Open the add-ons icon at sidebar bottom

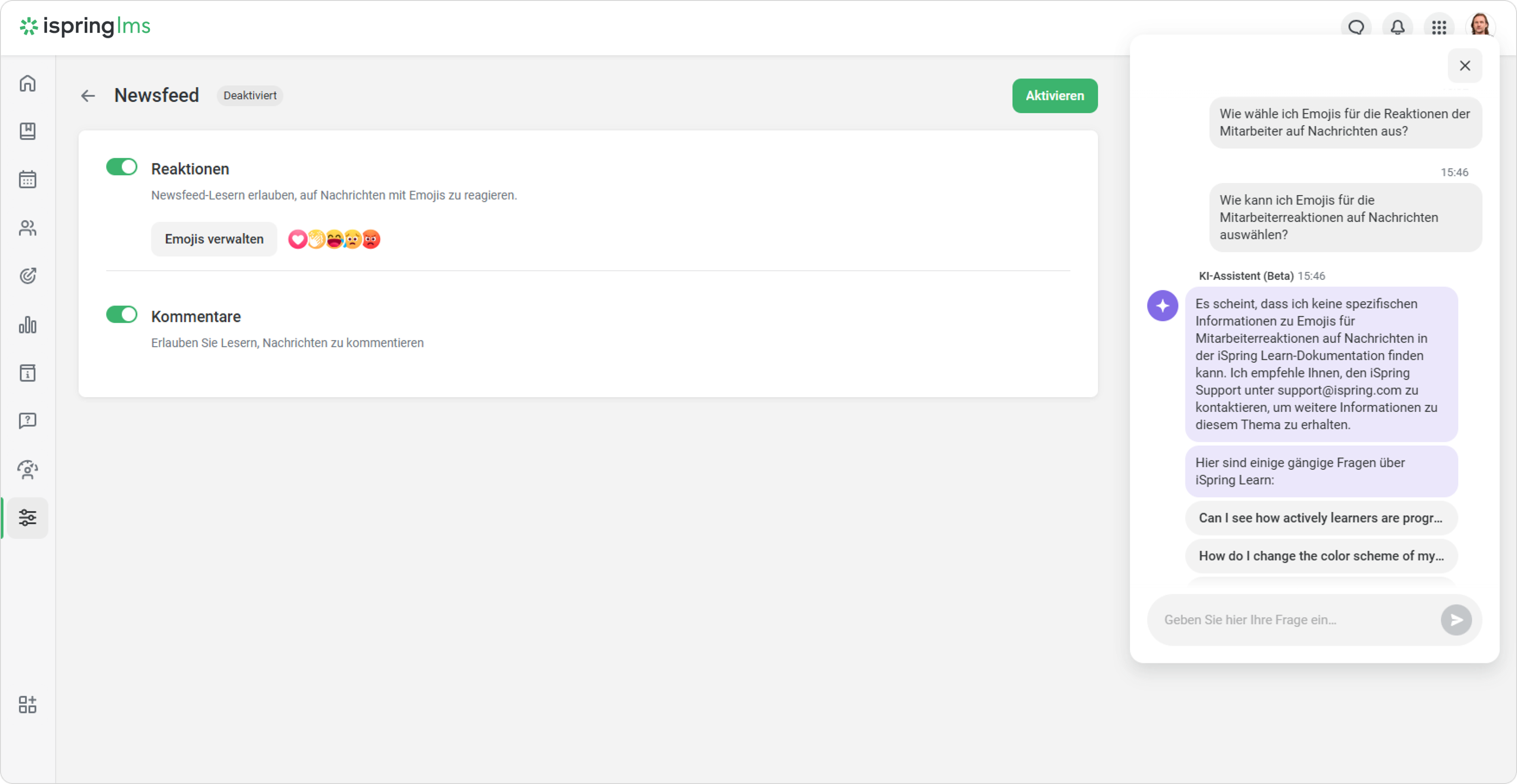[x=28, y=705]
